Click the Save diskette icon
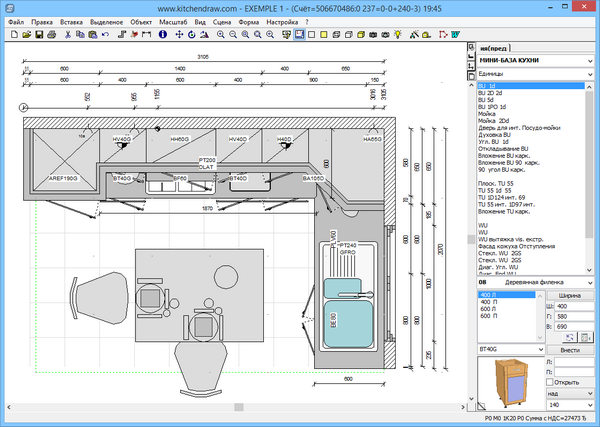Screen dimensions: 600x427 pos(38,34)
